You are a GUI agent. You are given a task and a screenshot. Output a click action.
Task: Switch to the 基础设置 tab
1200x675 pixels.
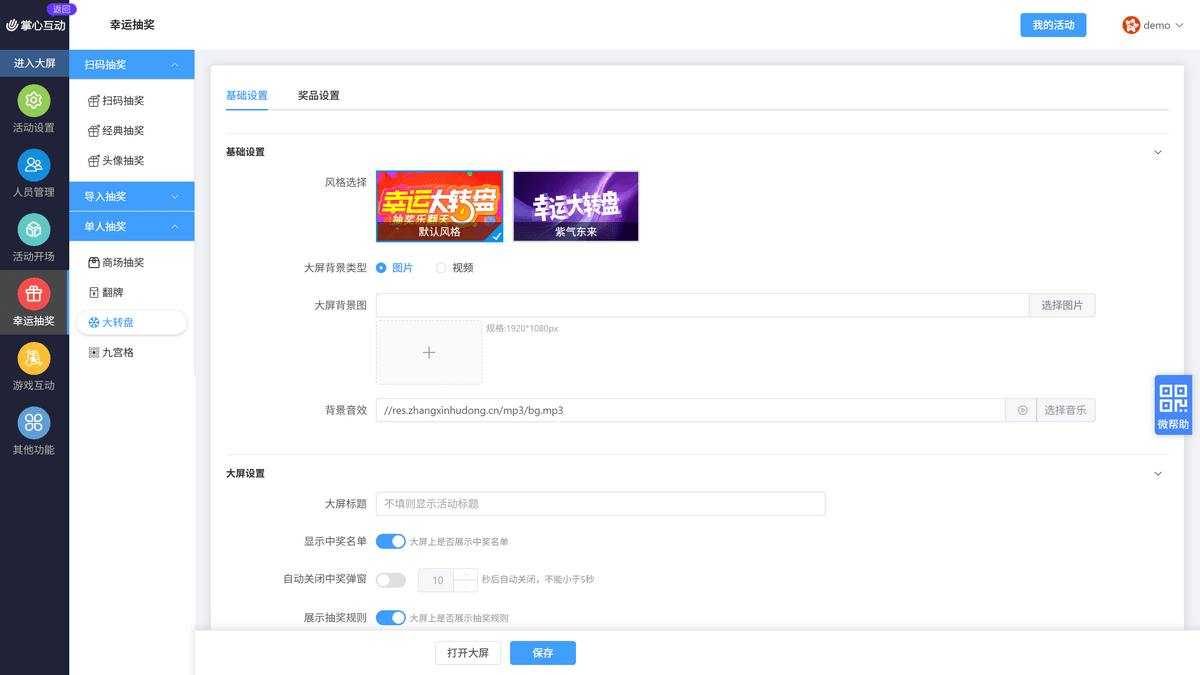pyautogui.click(x=247, y=96)
